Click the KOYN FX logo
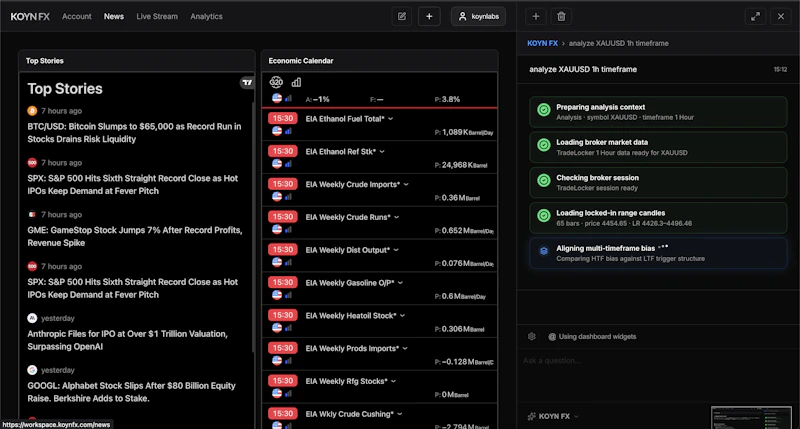Viewport: 800px width, 429px height. coord(30,16)
